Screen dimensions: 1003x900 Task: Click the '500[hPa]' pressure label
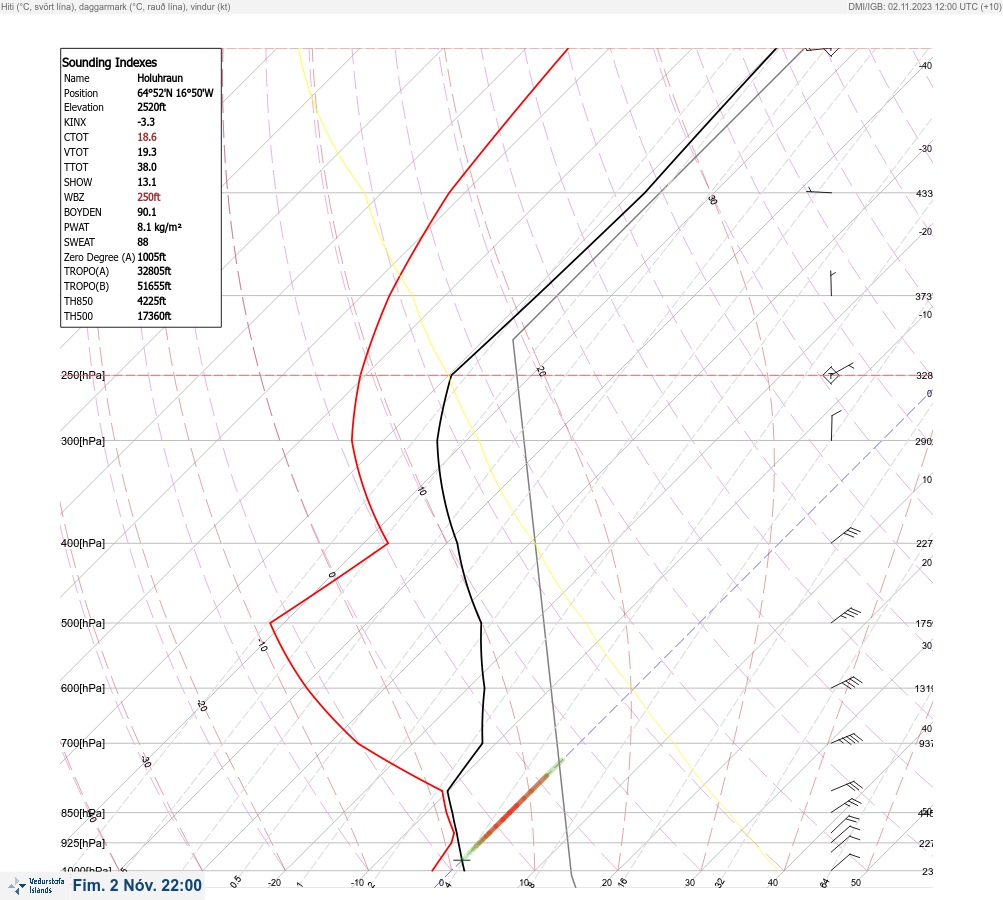(x=83, y=623)
